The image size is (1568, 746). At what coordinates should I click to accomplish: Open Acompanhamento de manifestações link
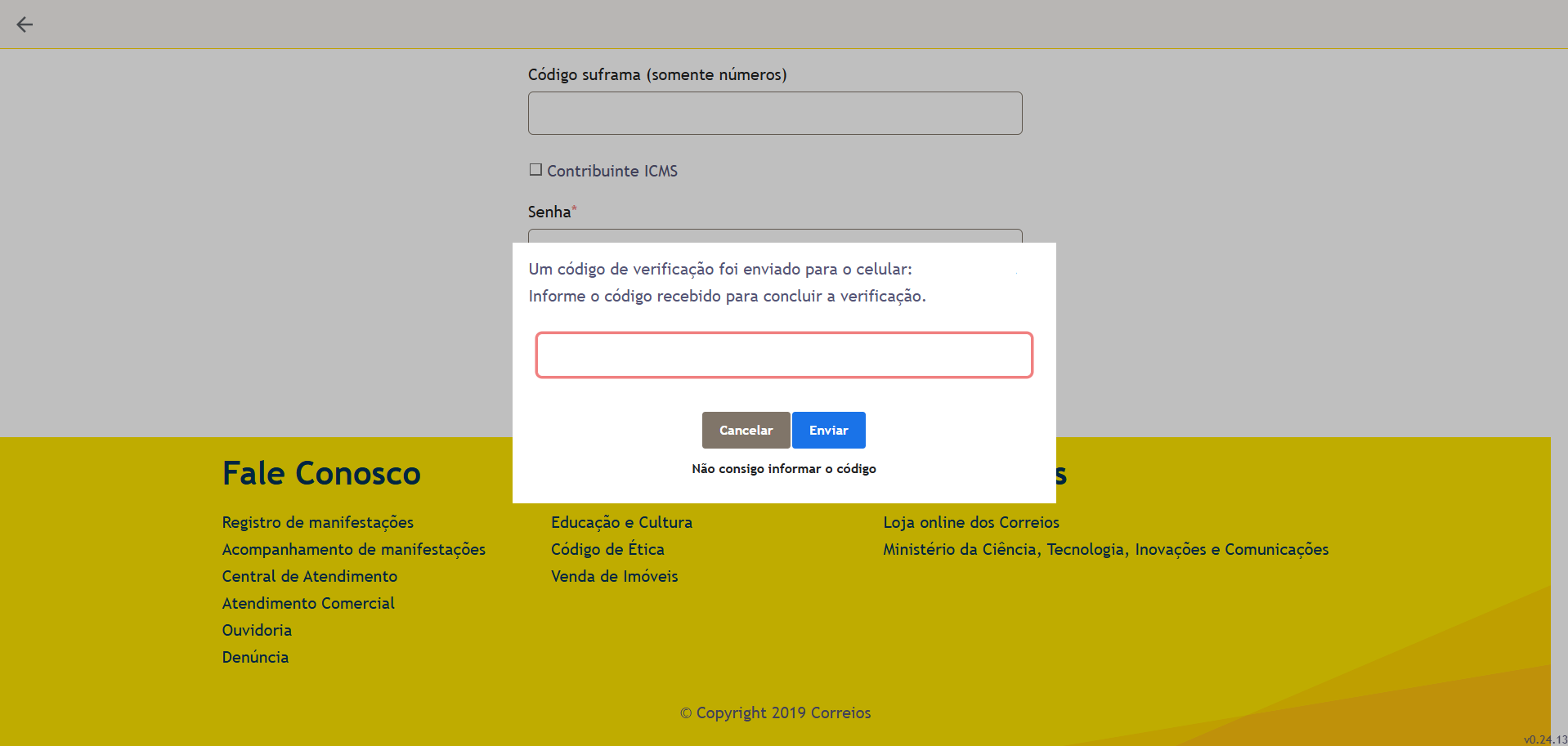tap(354, 549)
